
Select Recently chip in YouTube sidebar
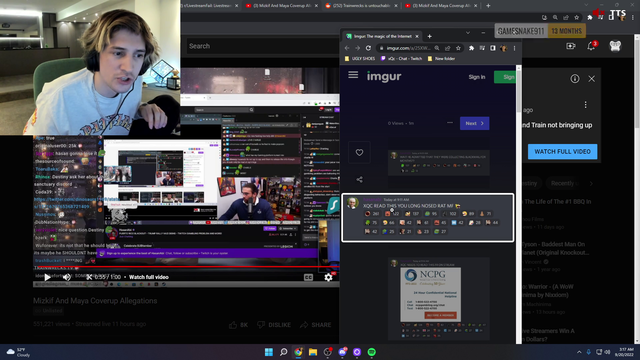[564, 183]
